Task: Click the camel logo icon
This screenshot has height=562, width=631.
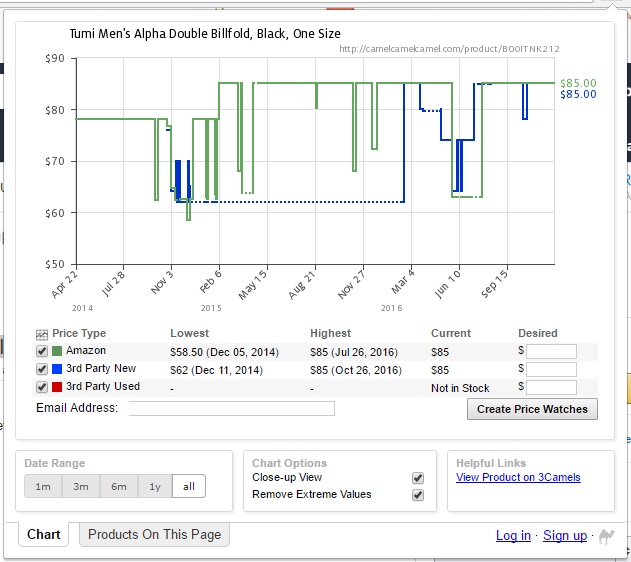Action: 606,536
